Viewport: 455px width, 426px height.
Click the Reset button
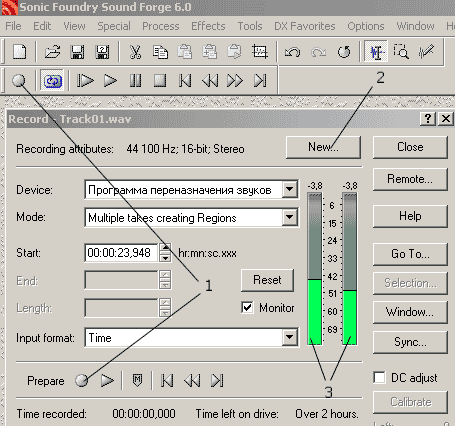267,280
